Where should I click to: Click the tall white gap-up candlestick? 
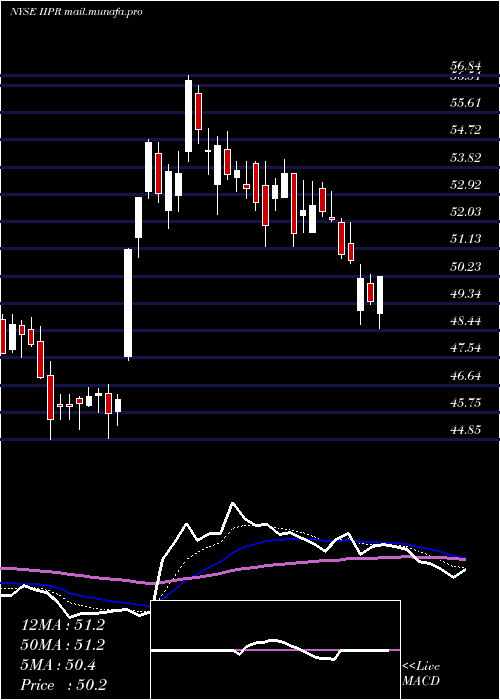pyautogui.click(x=128, y=304)
